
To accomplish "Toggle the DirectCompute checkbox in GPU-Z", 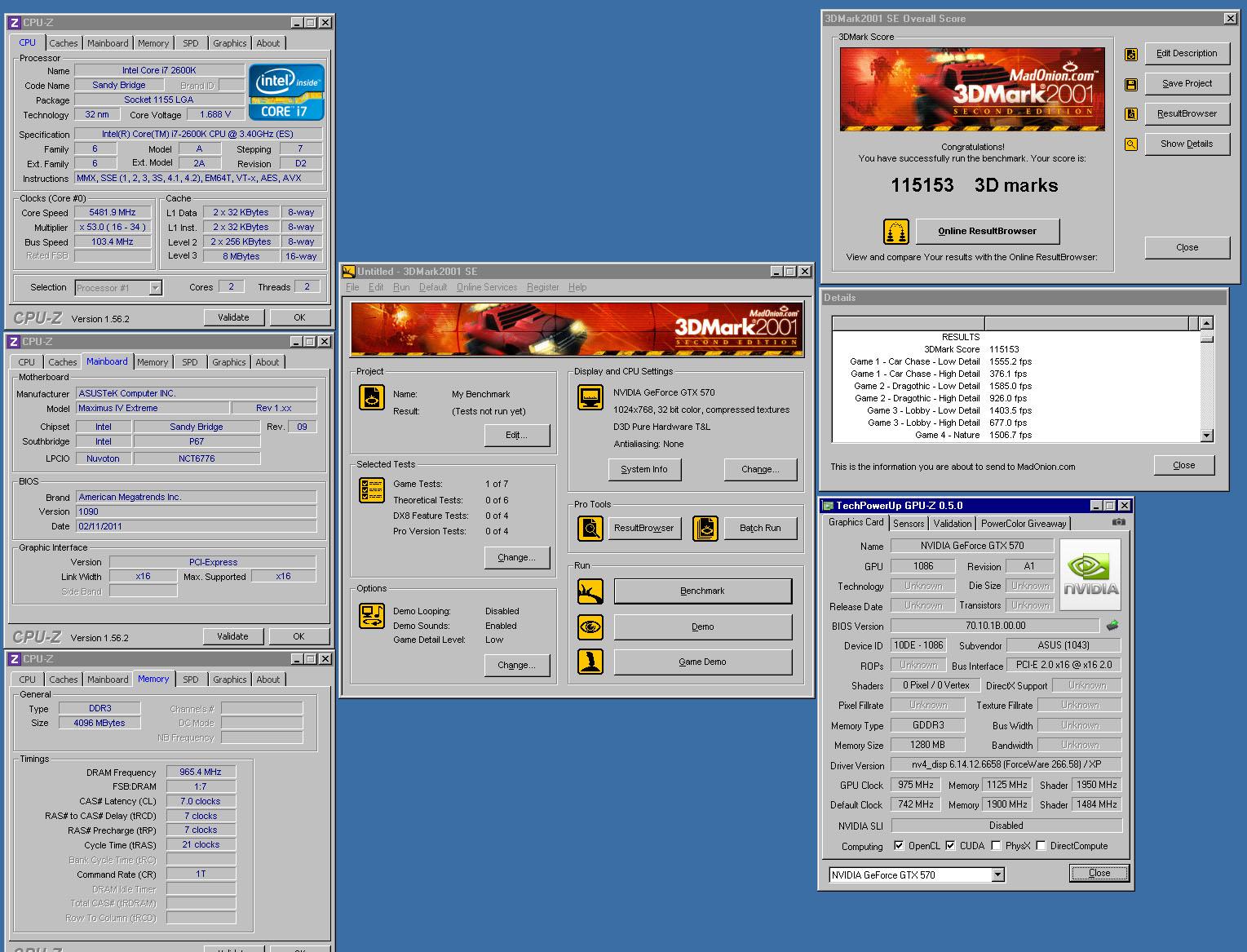I will (1041, 846).
